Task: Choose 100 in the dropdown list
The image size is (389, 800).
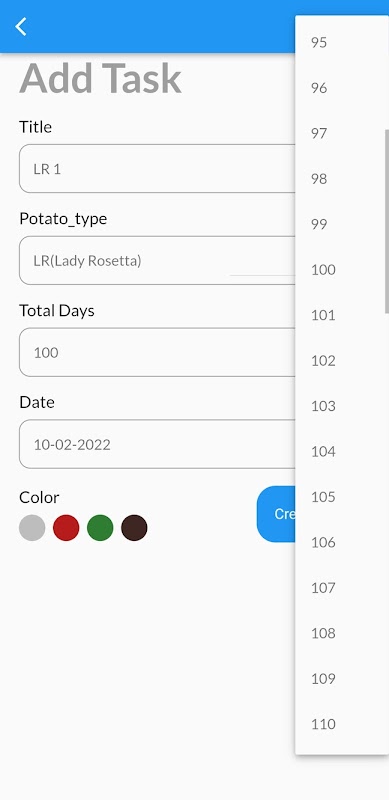Action: click(x=341, y=269)
